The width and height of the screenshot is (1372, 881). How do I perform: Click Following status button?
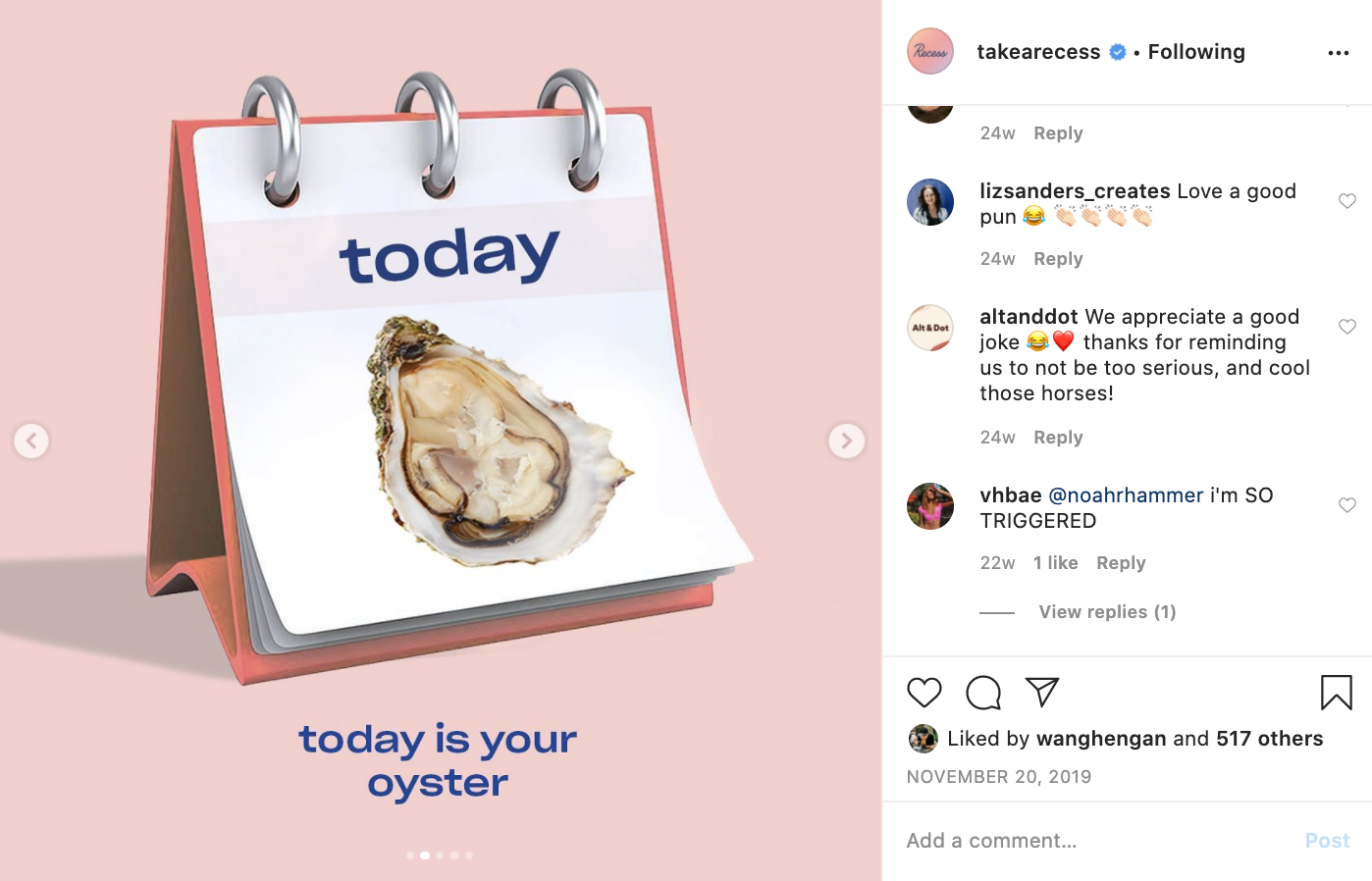(x=1196, y=52)
